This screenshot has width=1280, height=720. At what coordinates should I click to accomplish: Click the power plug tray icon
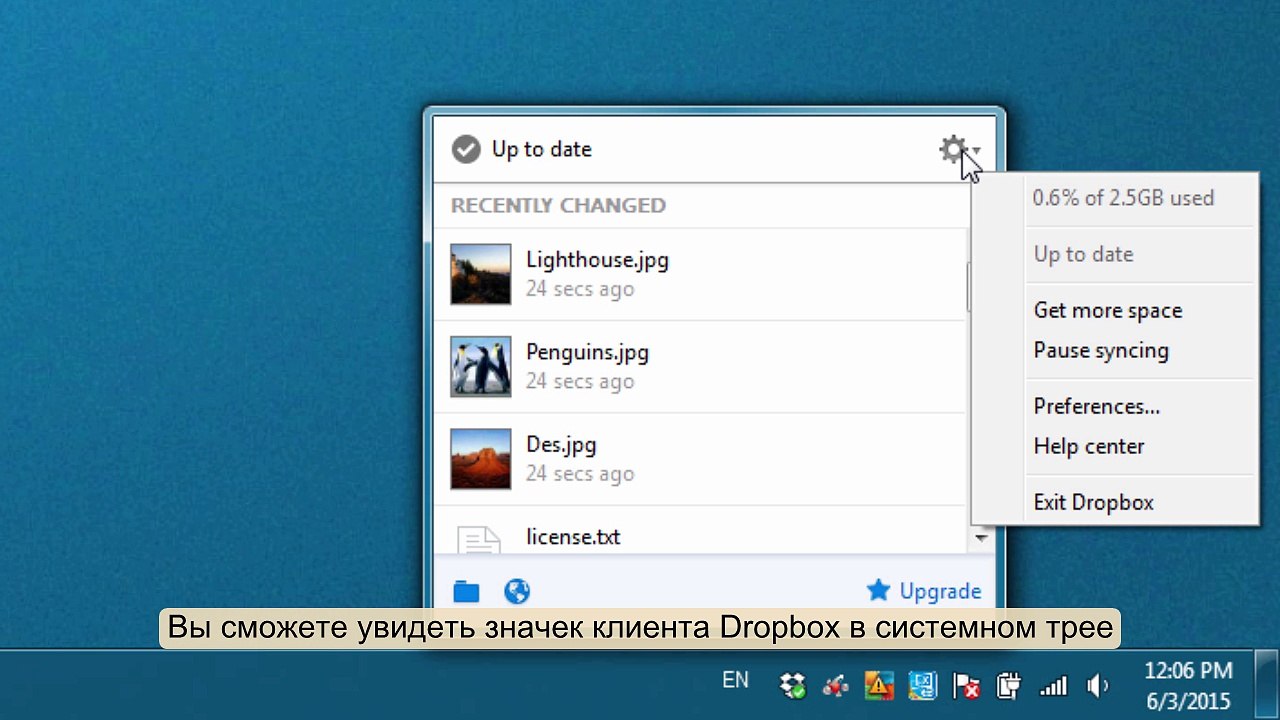[1009, 685]
